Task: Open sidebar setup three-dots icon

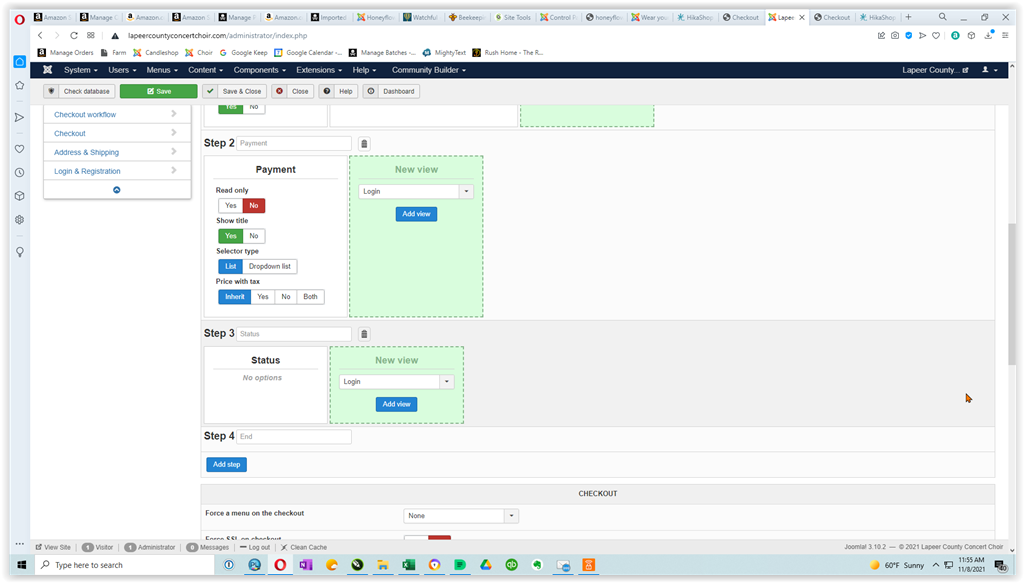Action: coord(20,543)
